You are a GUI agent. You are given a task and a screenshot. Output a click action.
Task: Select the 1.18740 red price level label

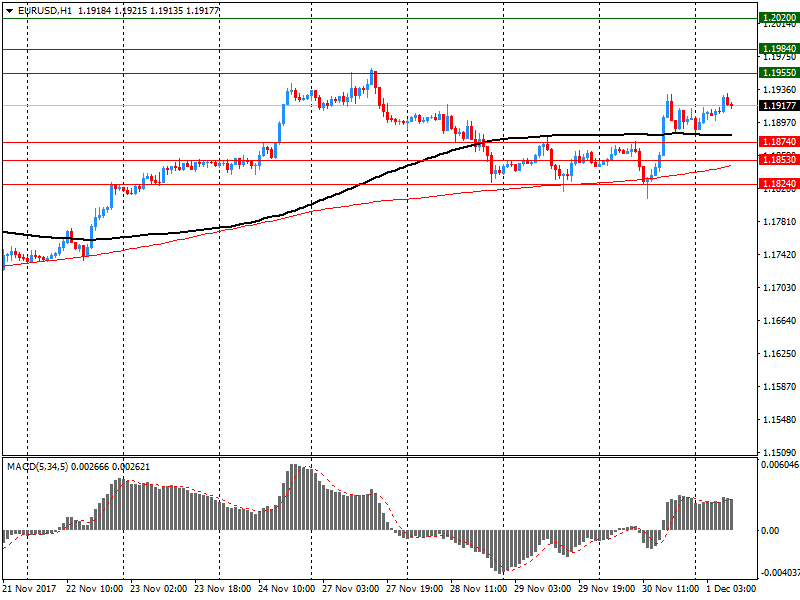779,142
